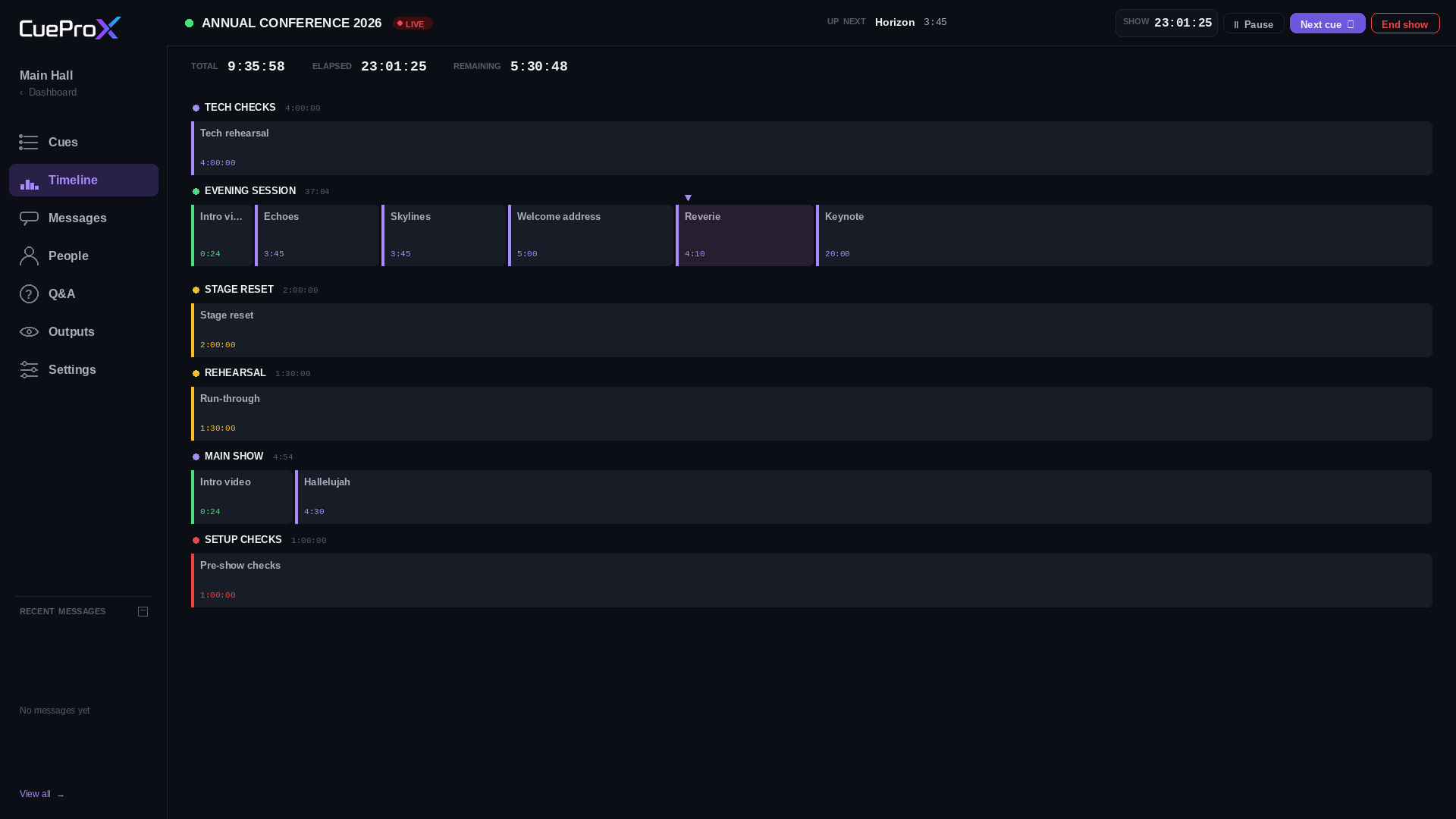
Task: View all recent messages
Action: 42,794
